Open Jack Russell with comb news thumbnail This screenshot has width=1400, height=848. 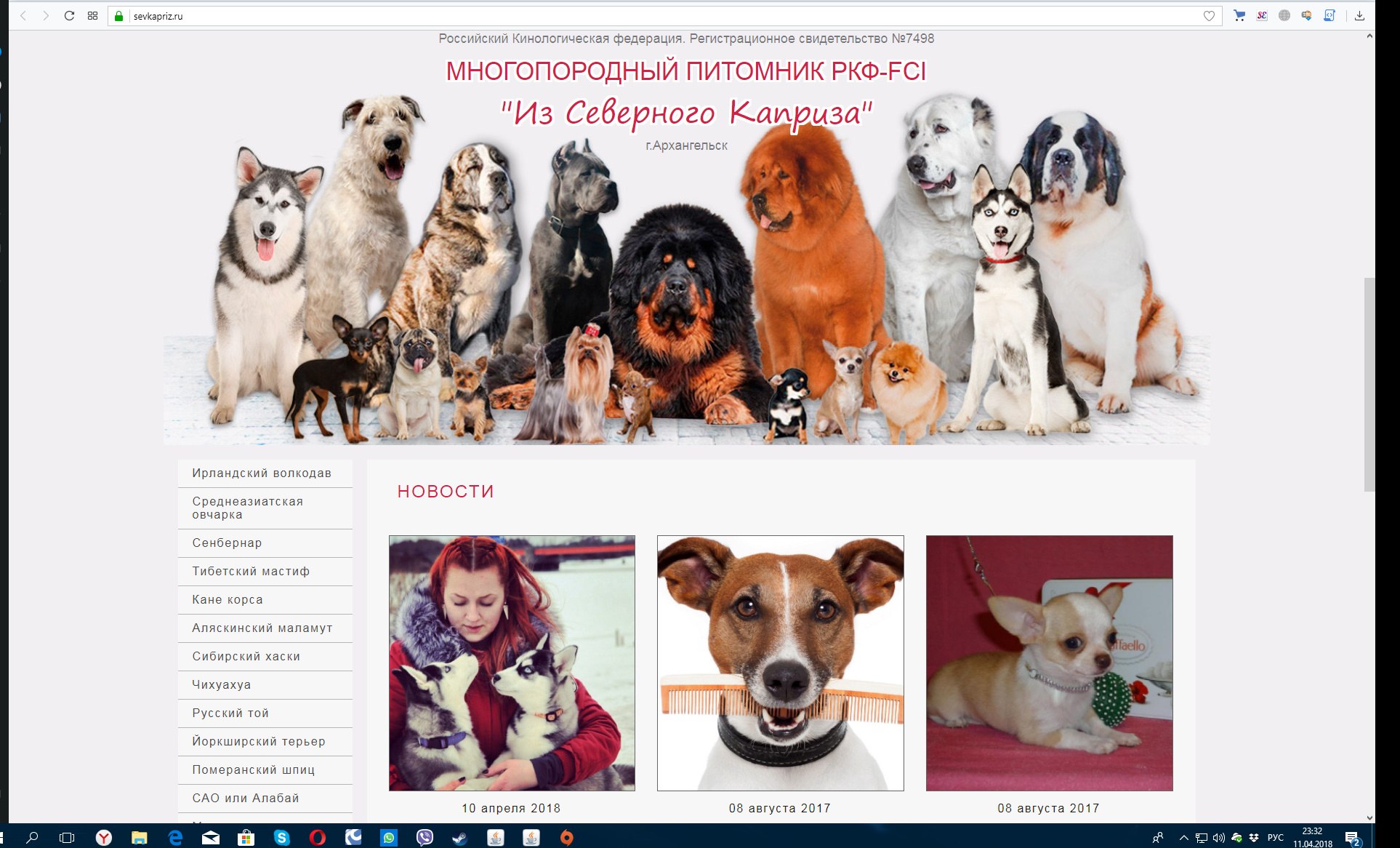click(780, 663)
